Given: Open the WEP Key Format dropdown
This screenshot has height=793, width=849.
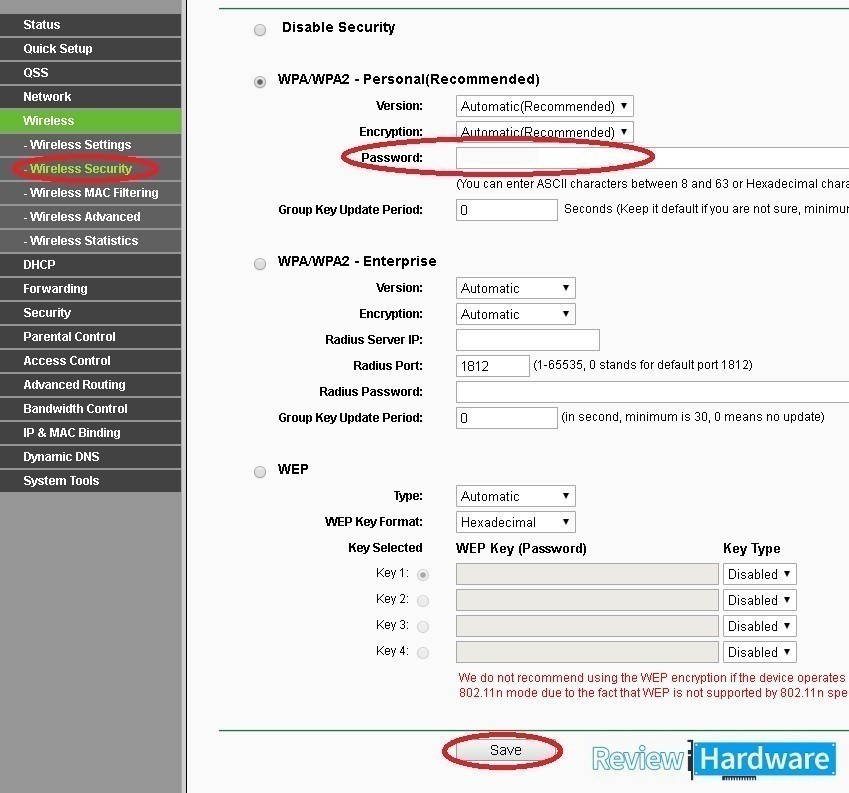Looking at the screenshot, I should pos(515,522).
